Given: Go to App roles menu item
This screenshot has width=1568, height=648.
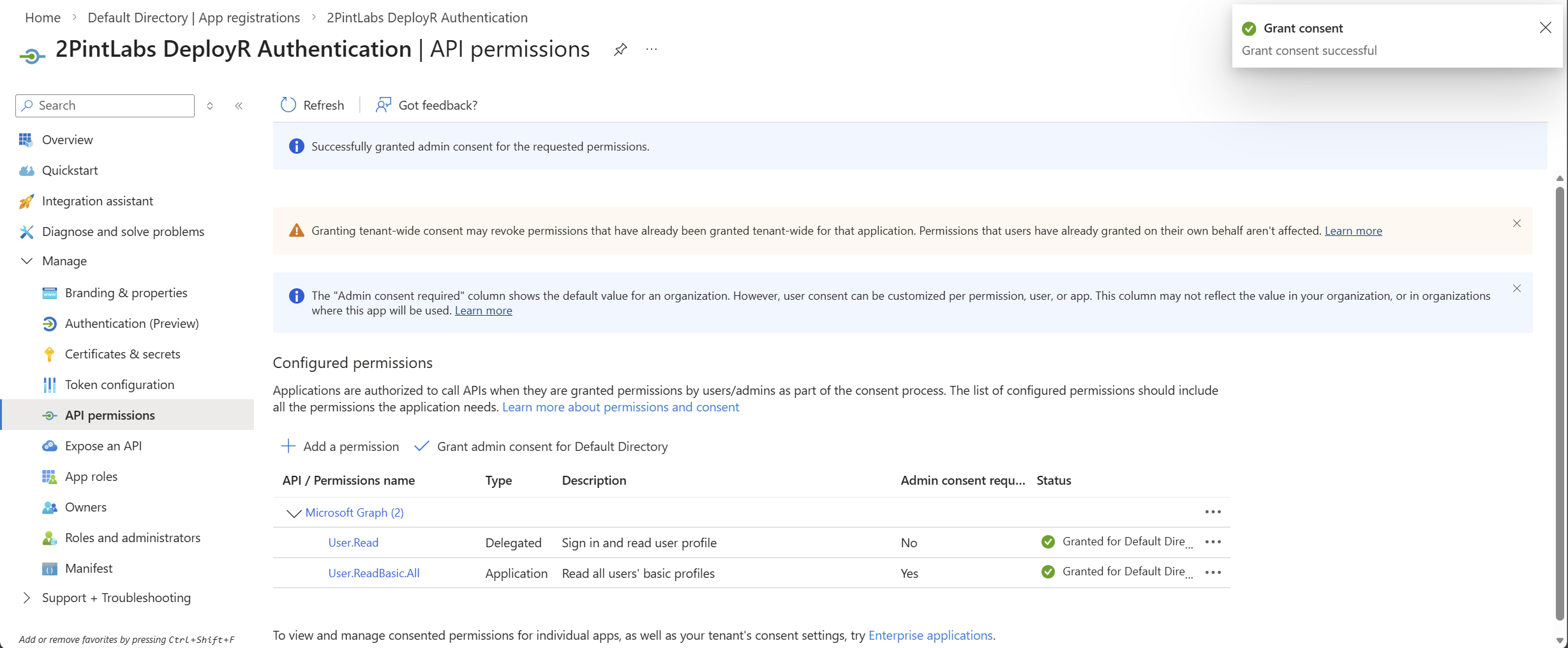Looking at the screenshot, I should pyautogui.click(x=91, y=476).
